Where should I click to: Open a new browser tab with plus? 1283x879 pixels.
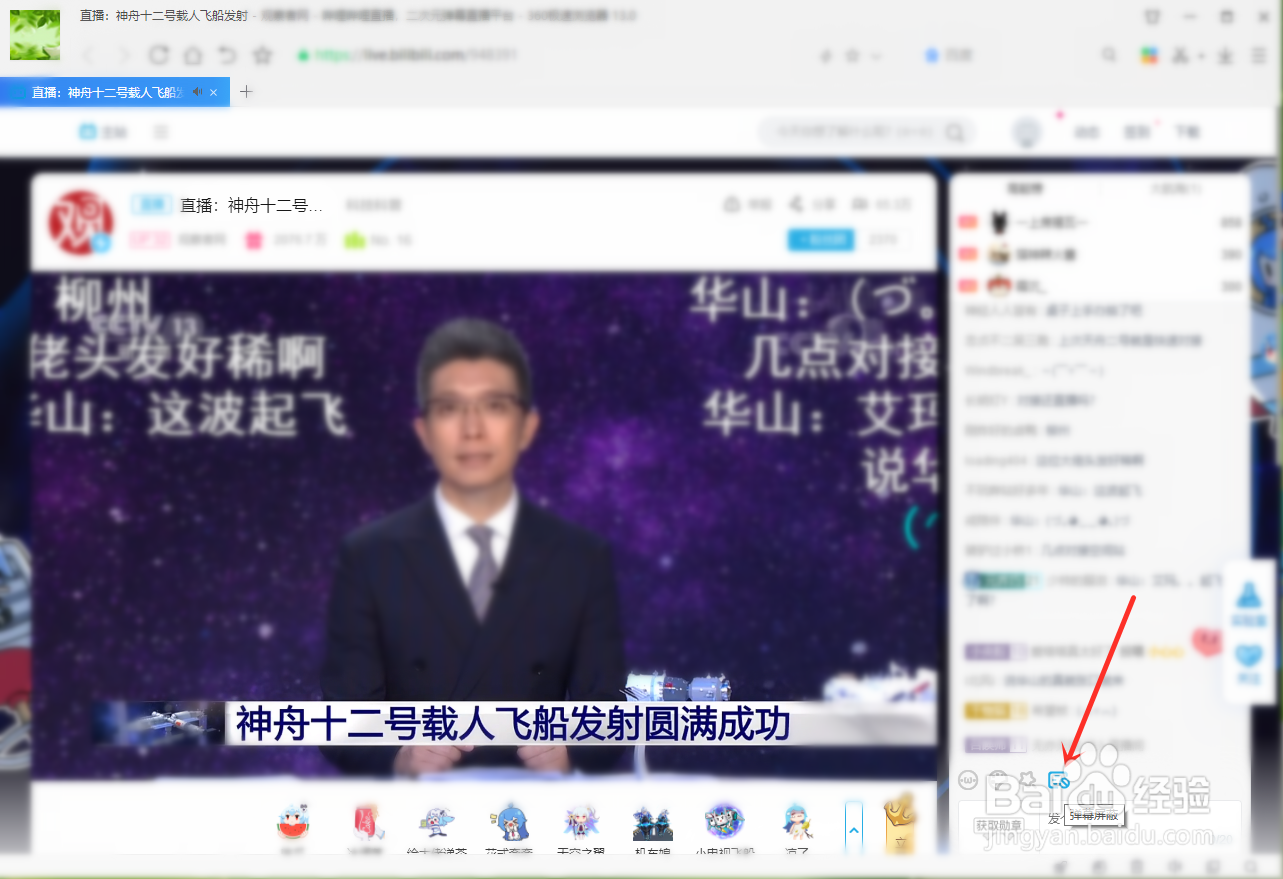click(246, 92)
